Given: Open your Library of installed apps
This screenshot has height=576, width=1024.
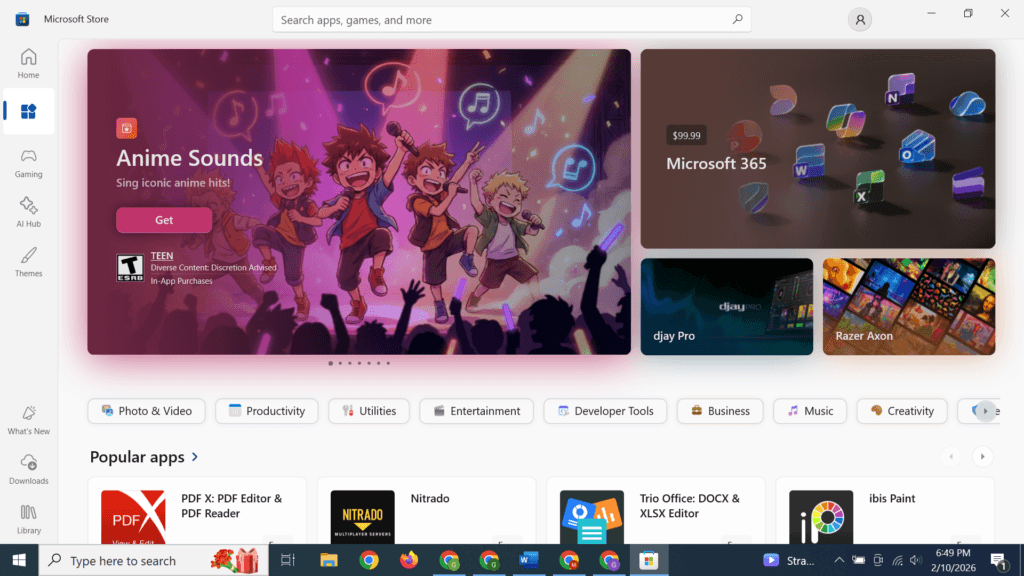Looking at the screenshot, I should tap(28, 518).
